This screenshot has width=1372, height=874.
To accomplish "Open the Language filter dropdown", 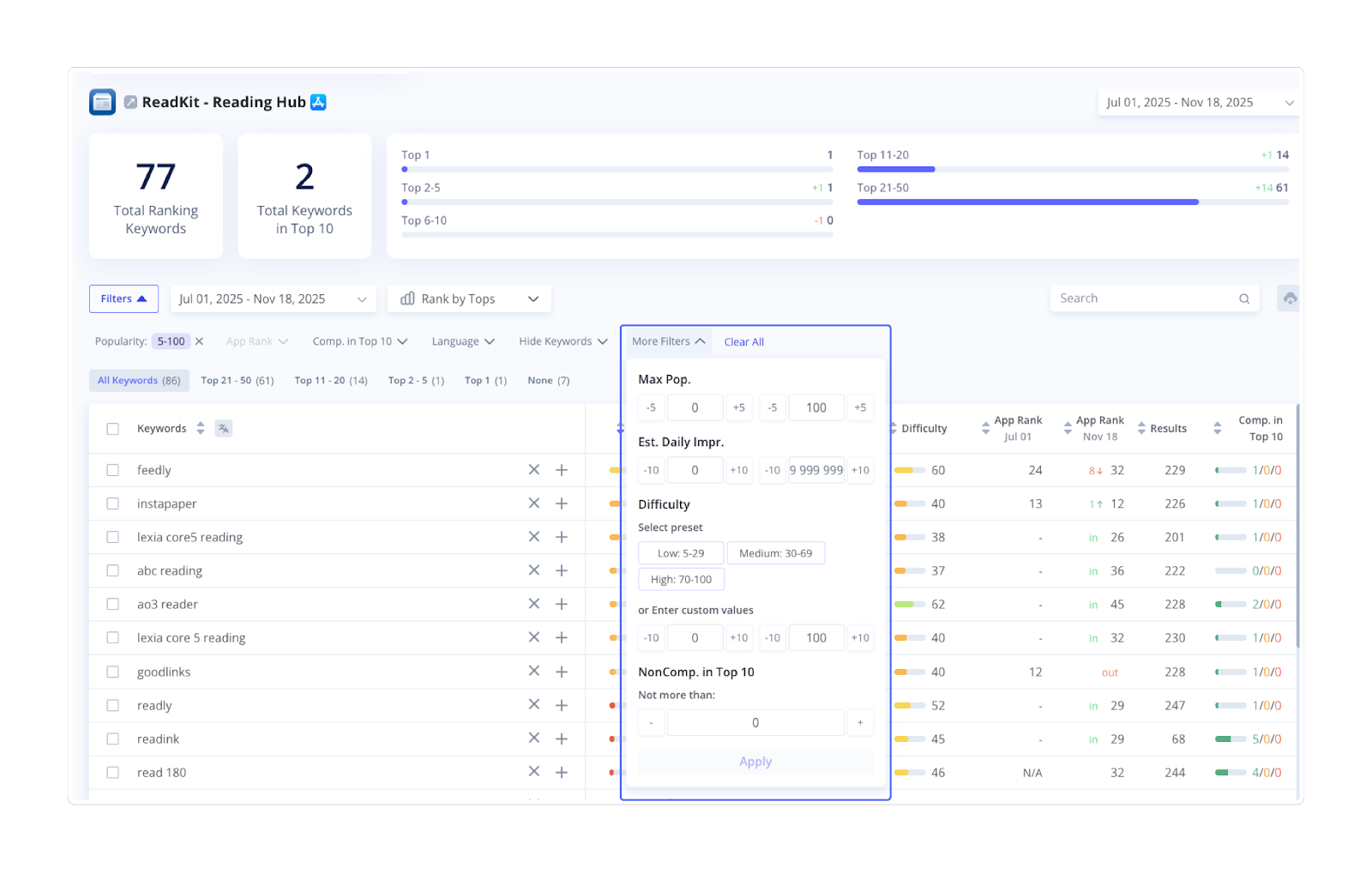I will click(463, 341).
